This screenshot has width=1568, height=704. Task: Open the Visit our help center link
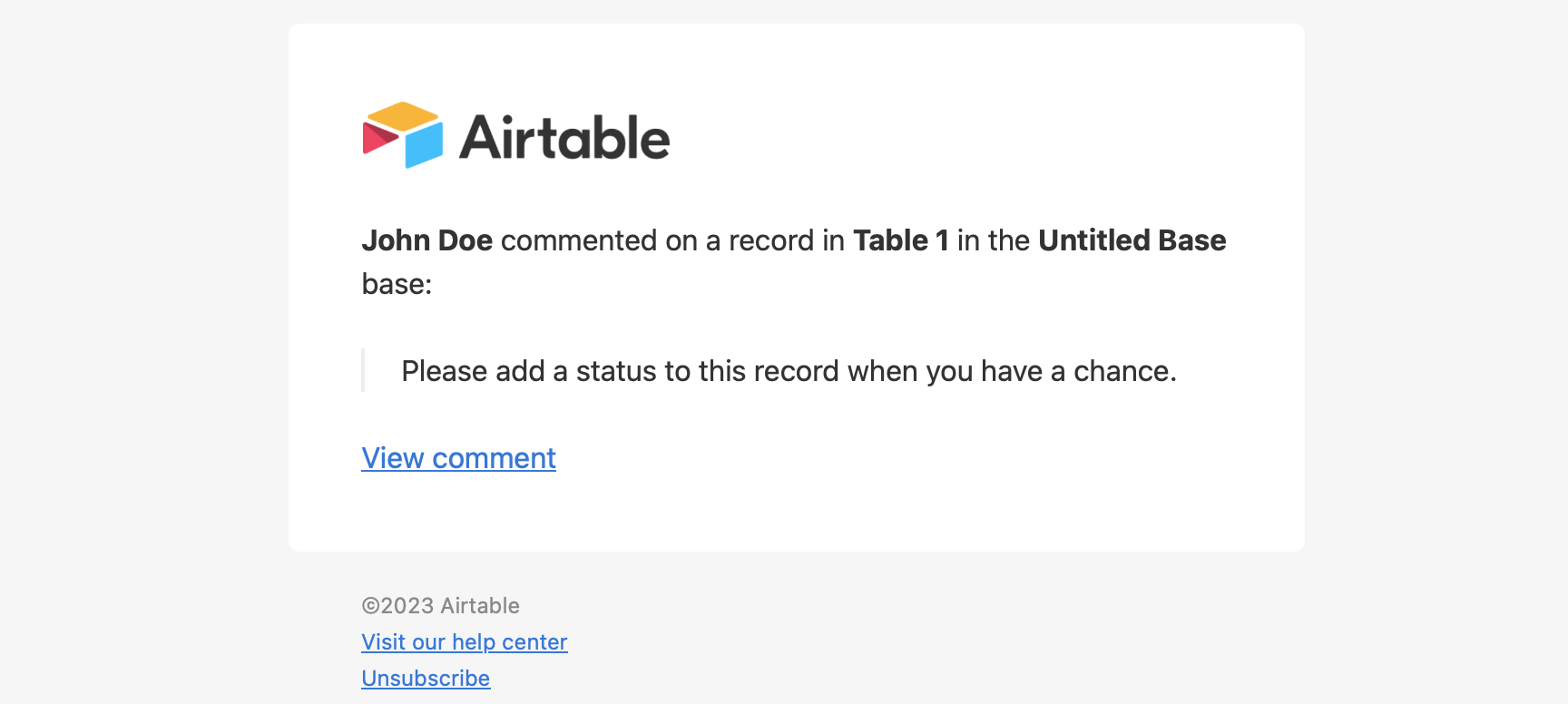pos(465,642)
